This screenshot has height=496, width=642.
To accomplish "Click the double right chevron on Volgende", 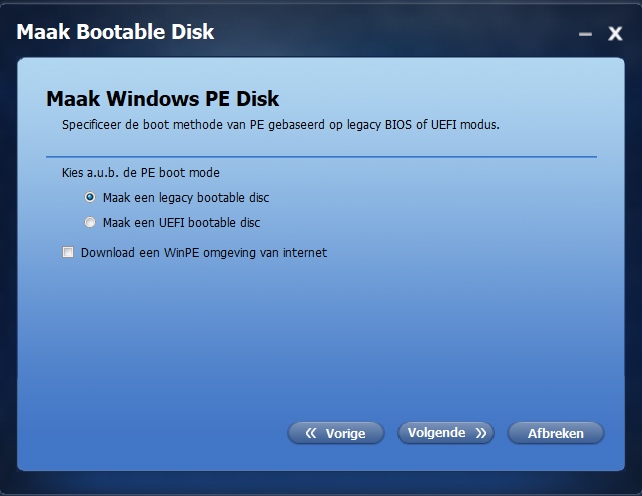I will click(x=481, y=433).
